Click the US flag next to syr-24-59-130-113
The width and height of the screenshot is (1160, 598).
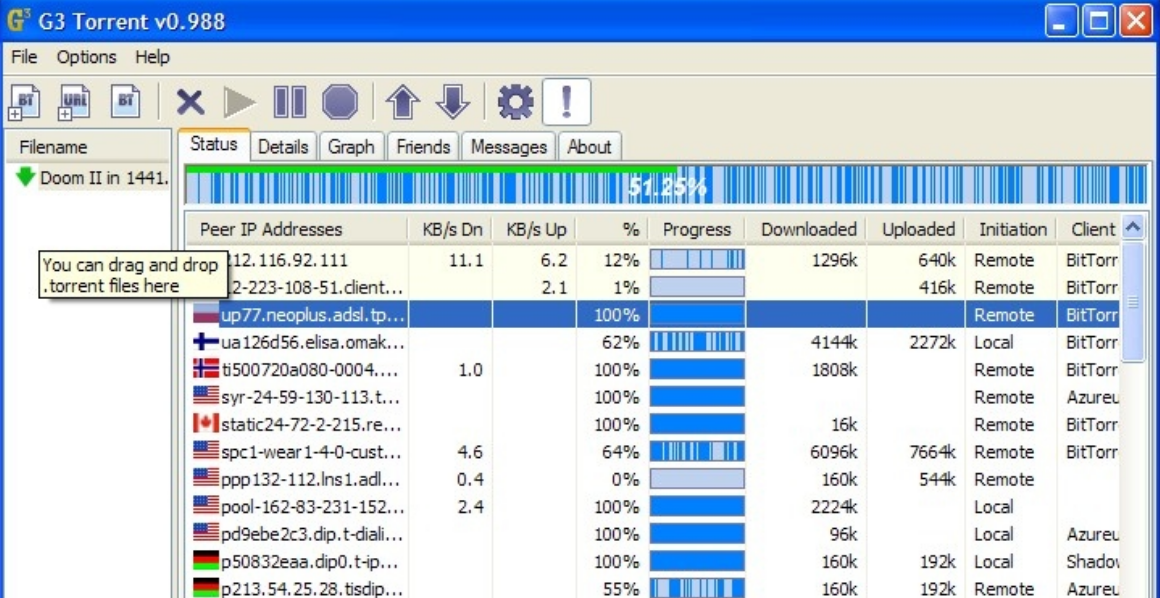click(206, 396)
